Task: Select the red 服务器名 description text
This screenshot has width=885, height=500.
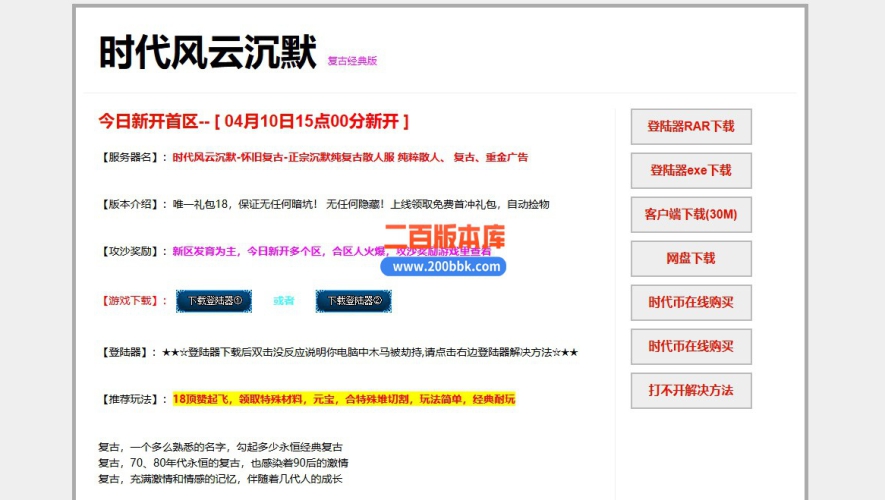Action: pyautogui.click(x=349, y=157)
